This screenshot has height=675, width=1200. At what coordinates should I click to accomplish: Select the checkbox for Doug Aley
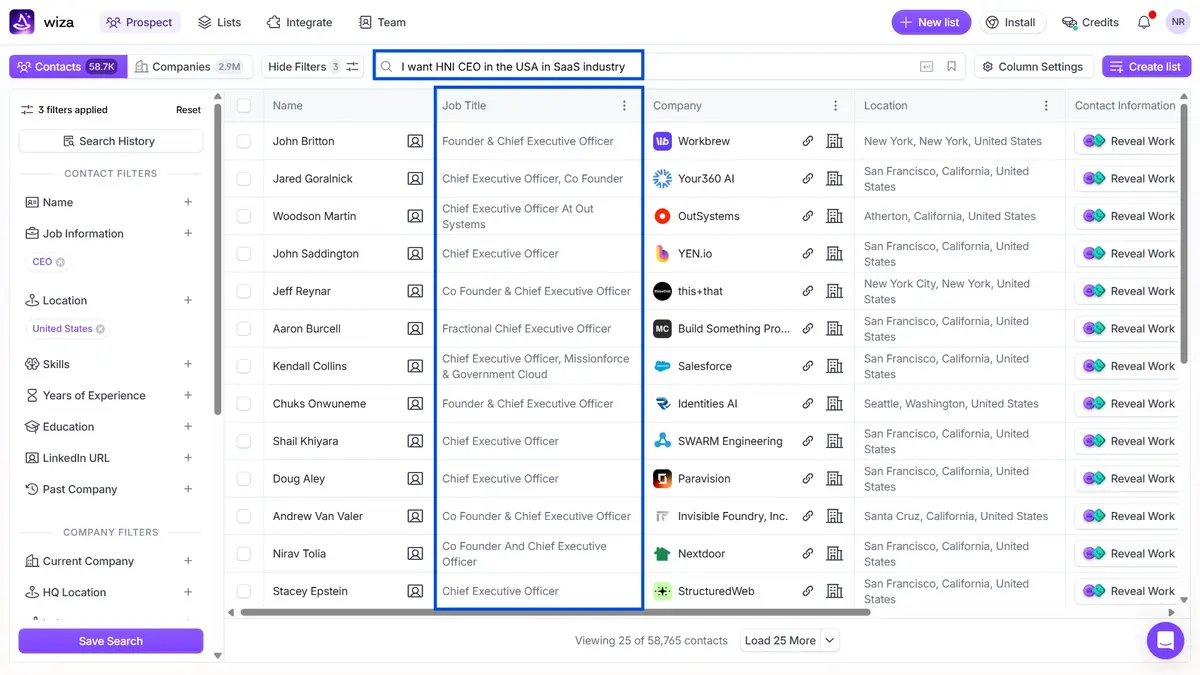(x=244, y=479)
